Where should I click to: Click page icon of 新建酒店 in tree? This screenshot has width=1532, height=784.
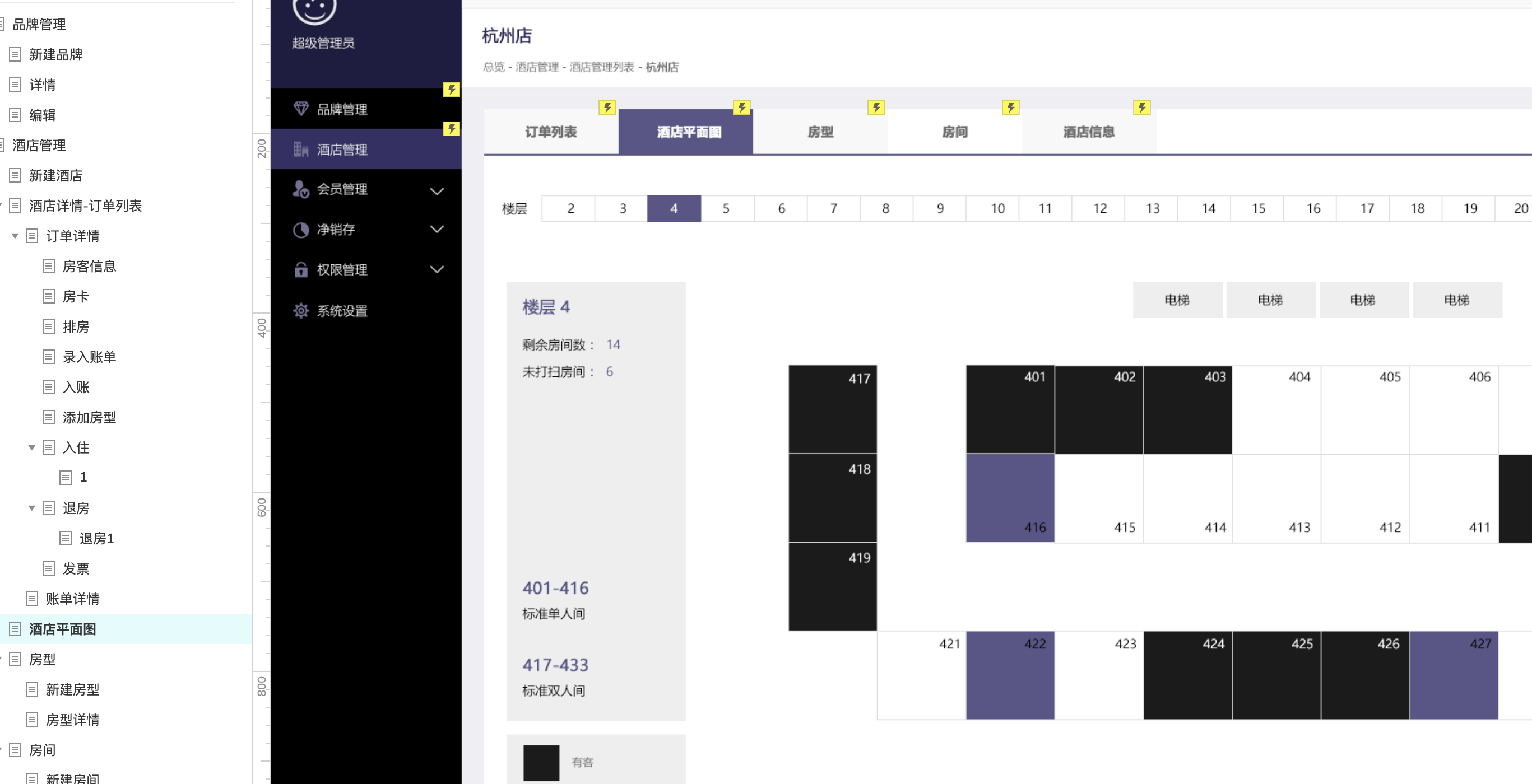pos(16,175)
